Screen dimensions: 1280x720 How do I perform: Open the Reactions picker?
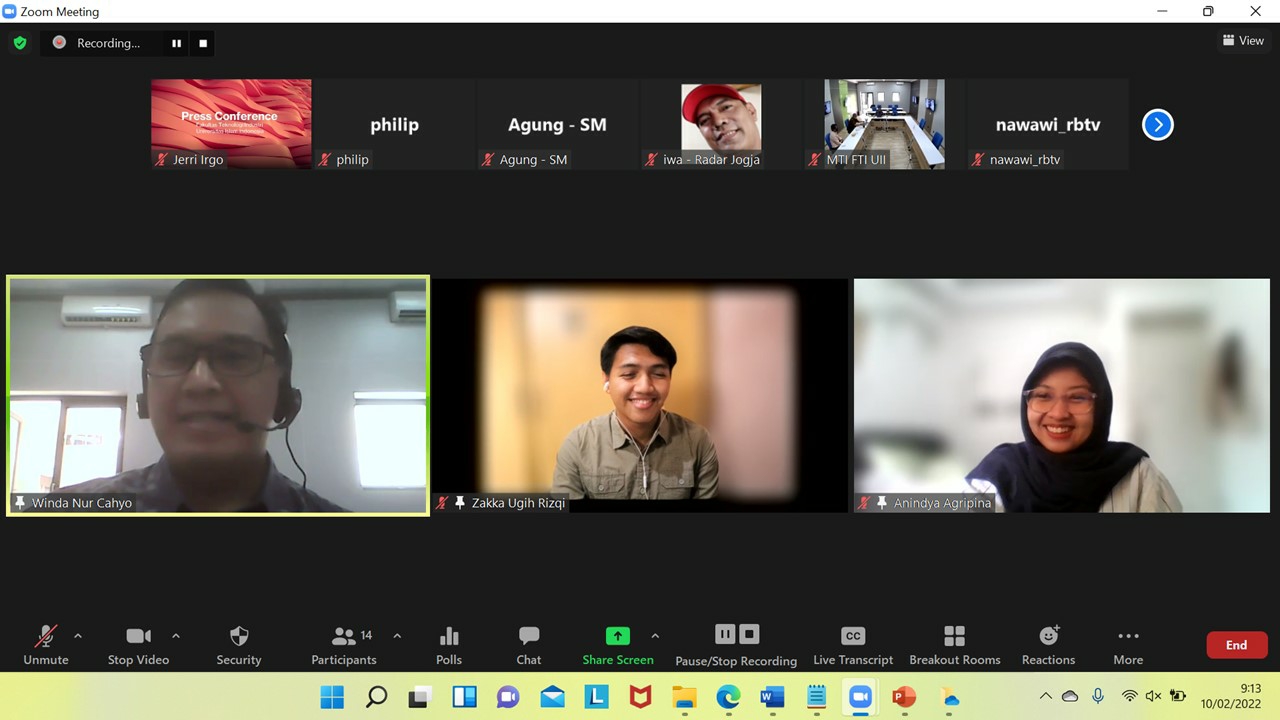click(1048, 644)
